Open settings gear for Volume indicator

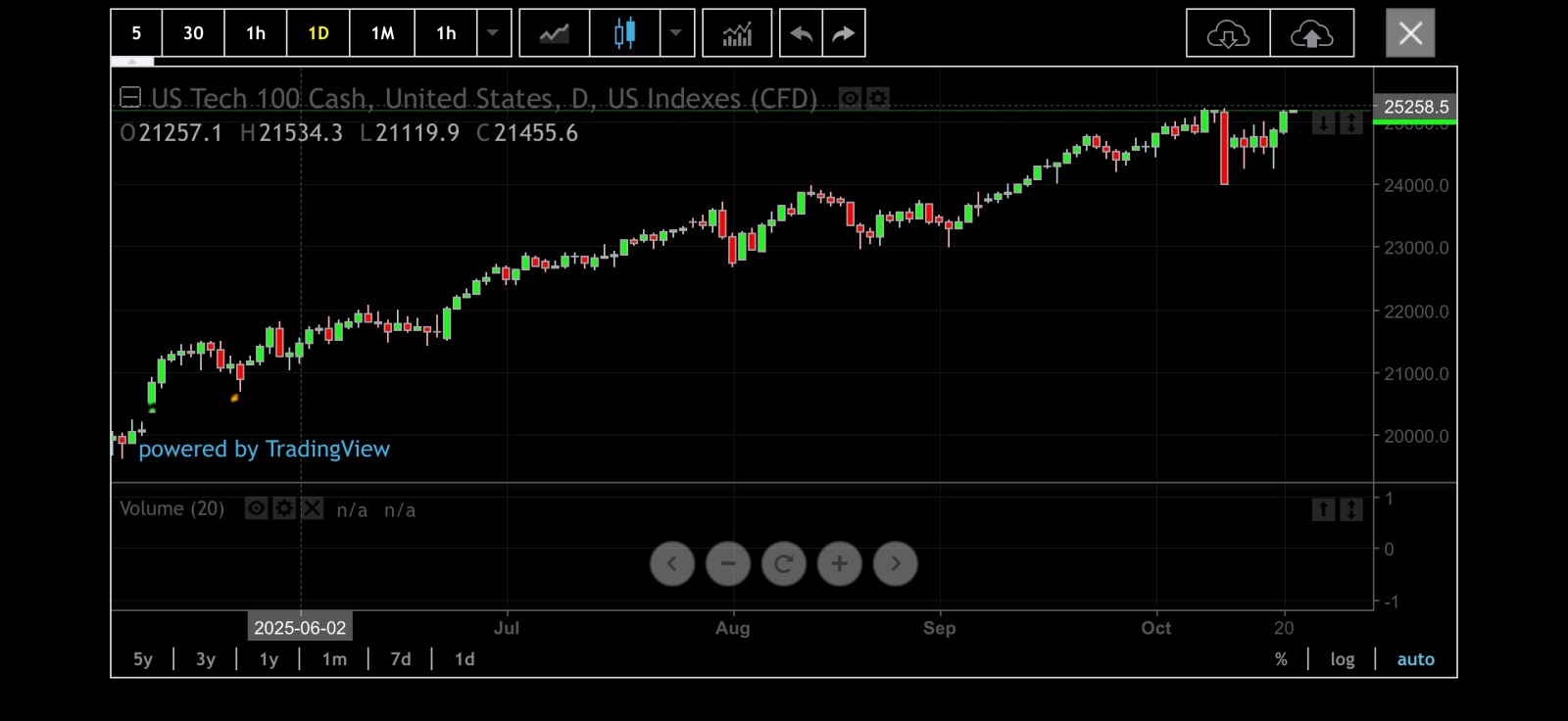(x=284, y=508)
